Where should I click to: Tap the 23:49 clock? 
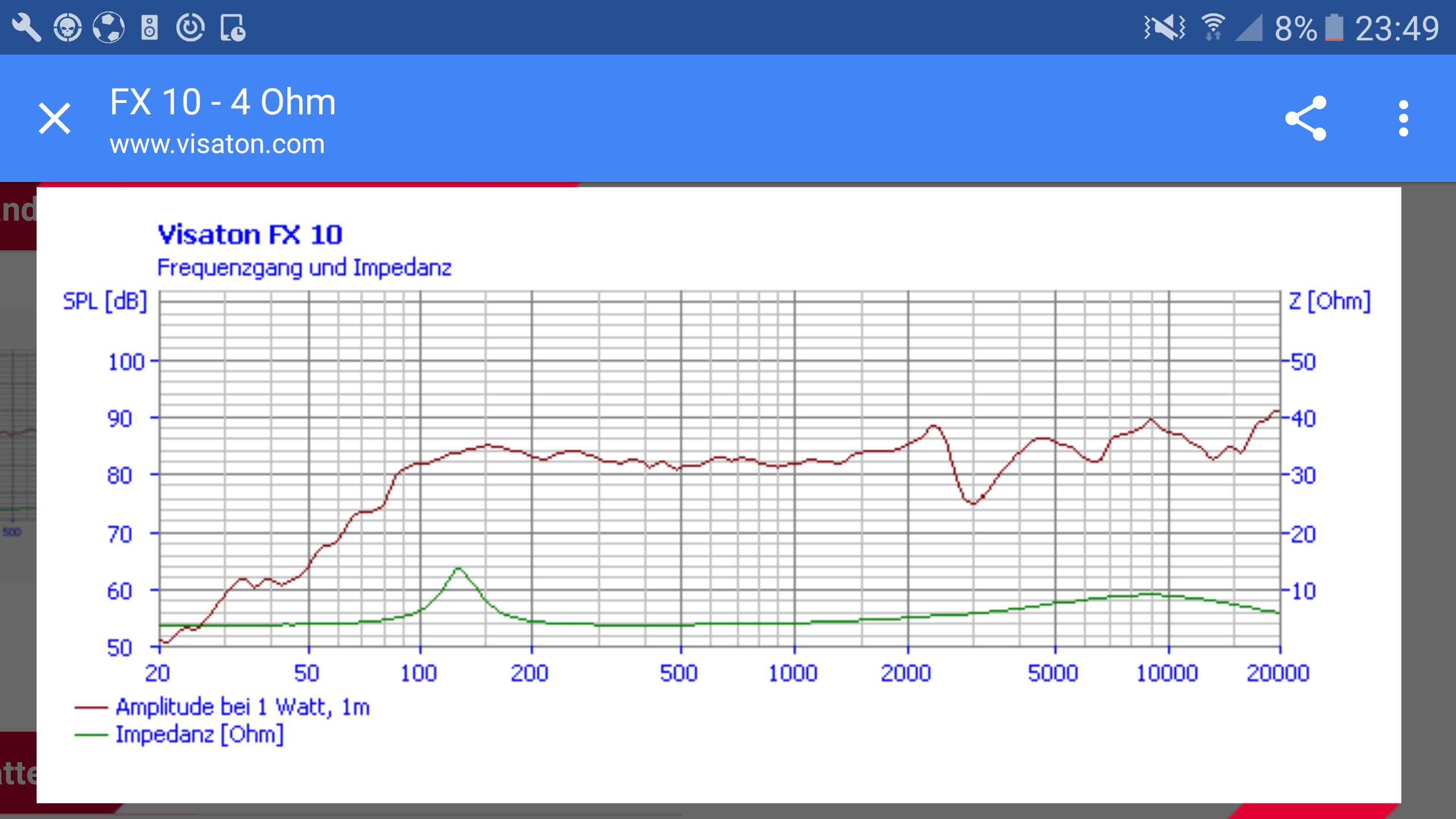pos(1397,28)
